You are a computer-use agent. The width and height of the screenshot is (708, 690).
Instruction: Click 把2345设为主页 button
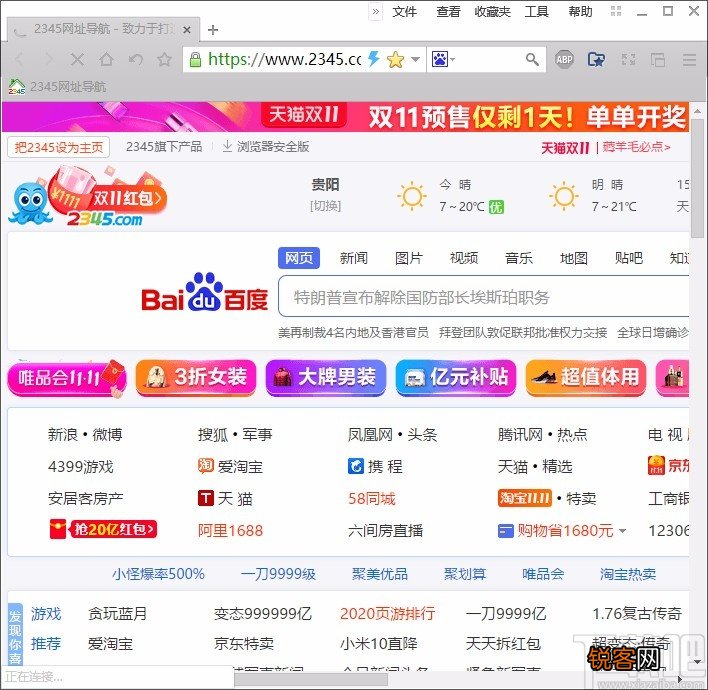tap(58, 147)
